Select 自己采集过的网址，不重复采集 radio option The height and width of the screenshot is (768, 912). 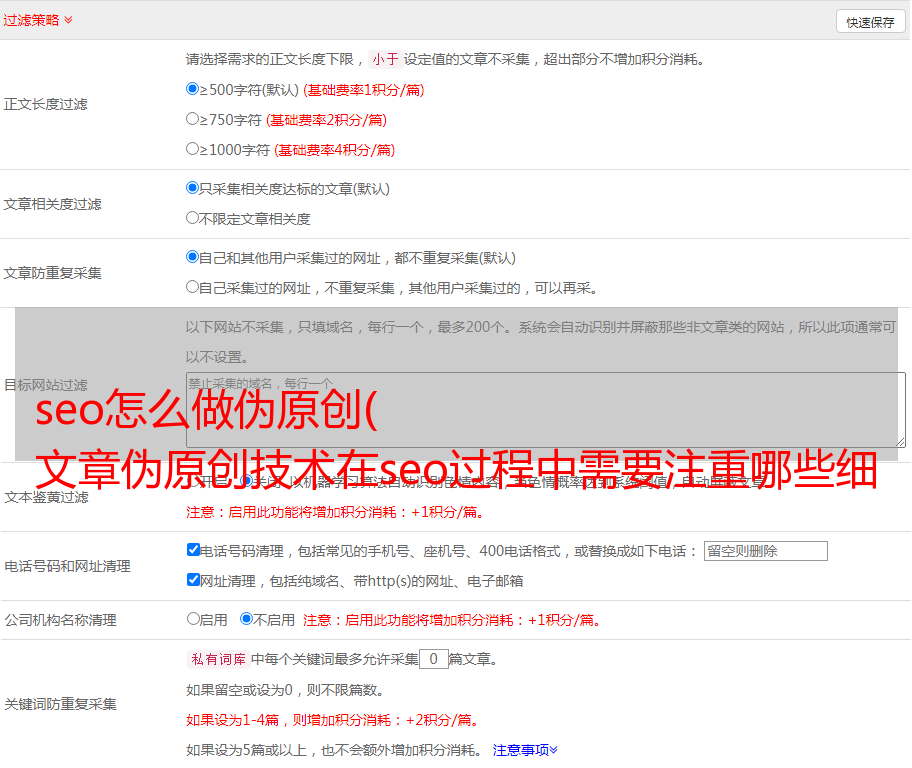pyautogui.click(x=192, y=287)
